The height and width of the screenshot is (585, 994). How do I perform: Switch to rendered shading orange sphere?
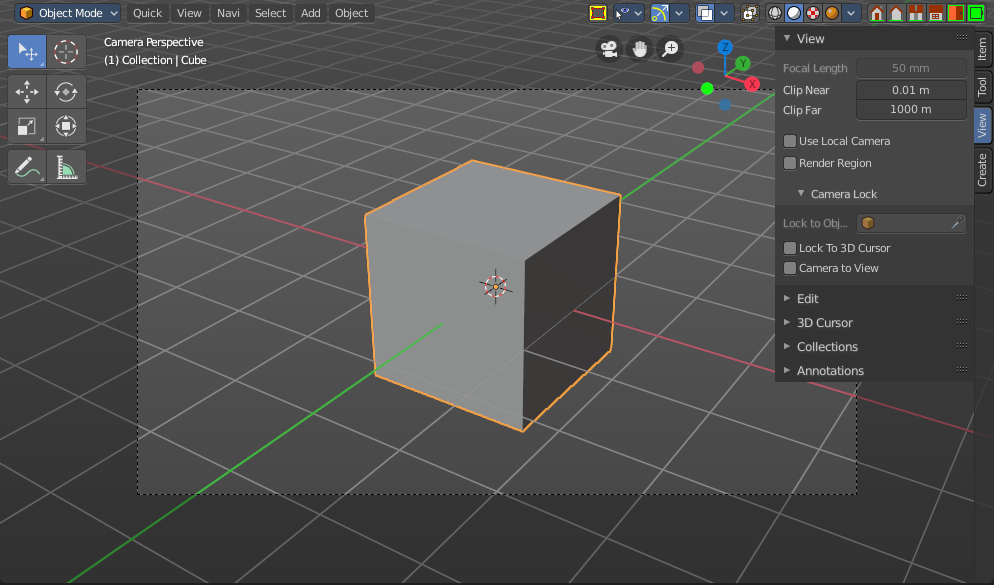(x=832, y=13)
